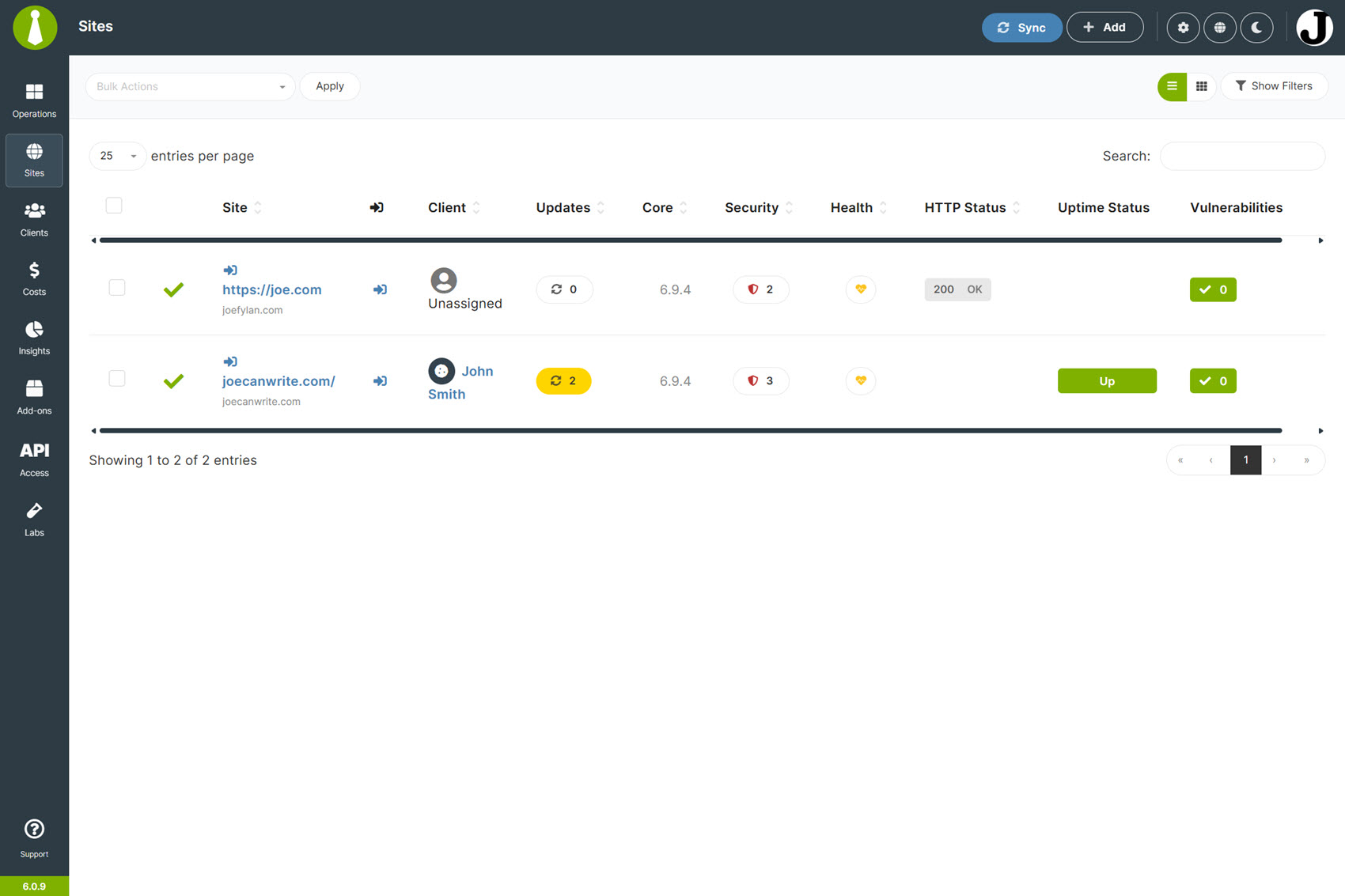
Task: Open the Bulk Actions dropdown
Action: pyautogui.click(x=190, y=86)
